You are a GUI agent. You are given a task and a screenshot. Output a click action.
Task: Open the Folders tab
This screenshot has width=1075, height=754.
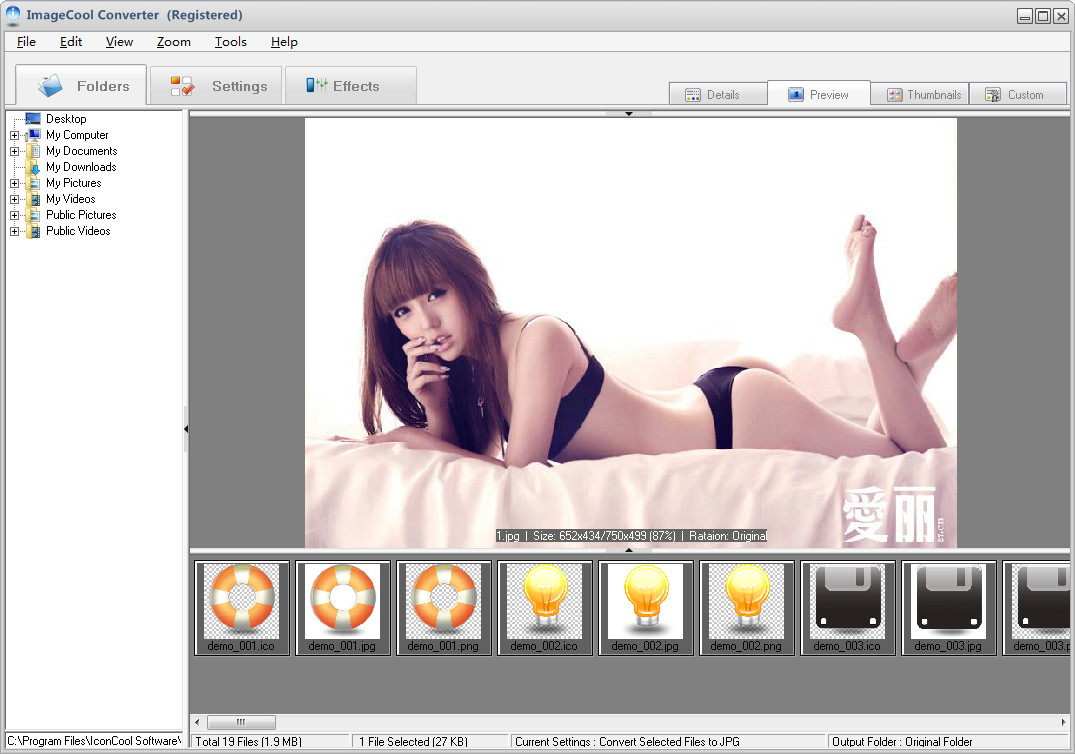(82, 86)
